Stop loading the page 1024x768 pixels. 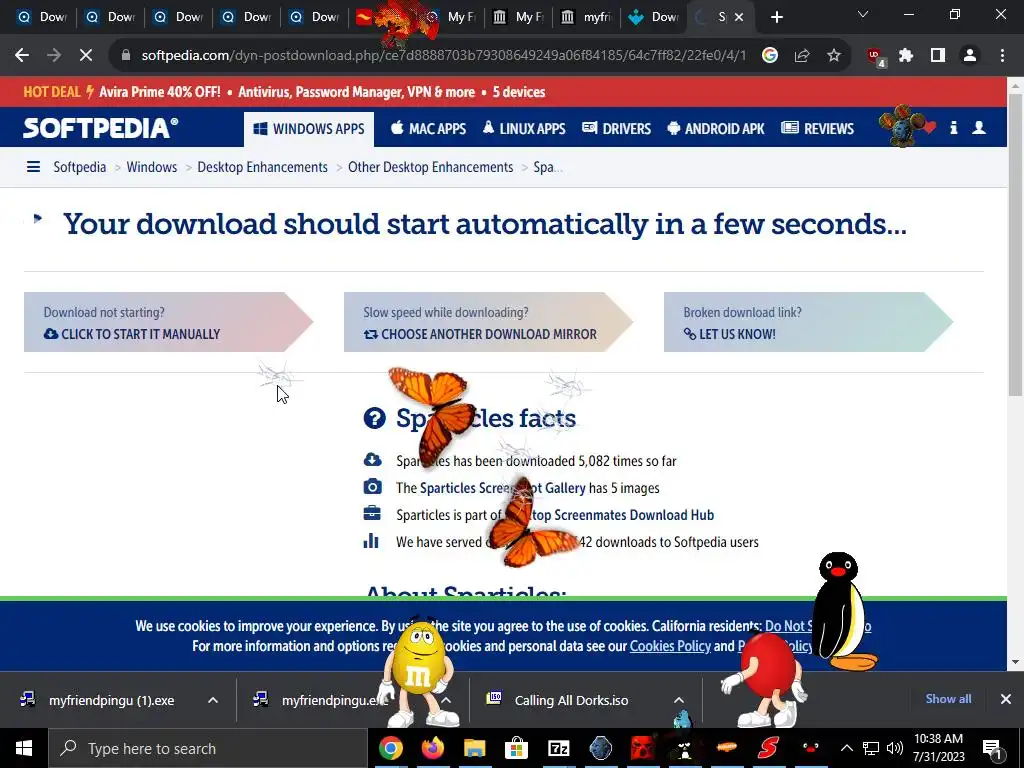(x=86, y=56)
